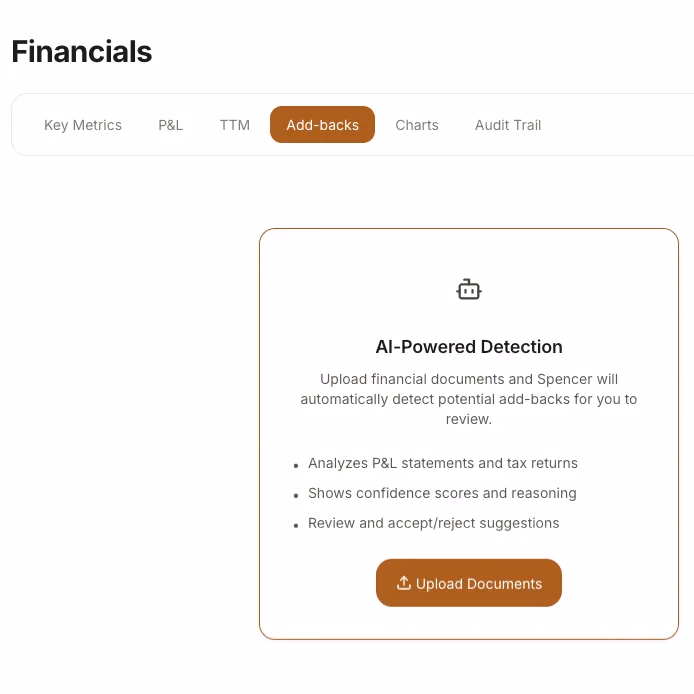Go to the Charts tab
Screen dimensions: 694x694
(417, 125)
